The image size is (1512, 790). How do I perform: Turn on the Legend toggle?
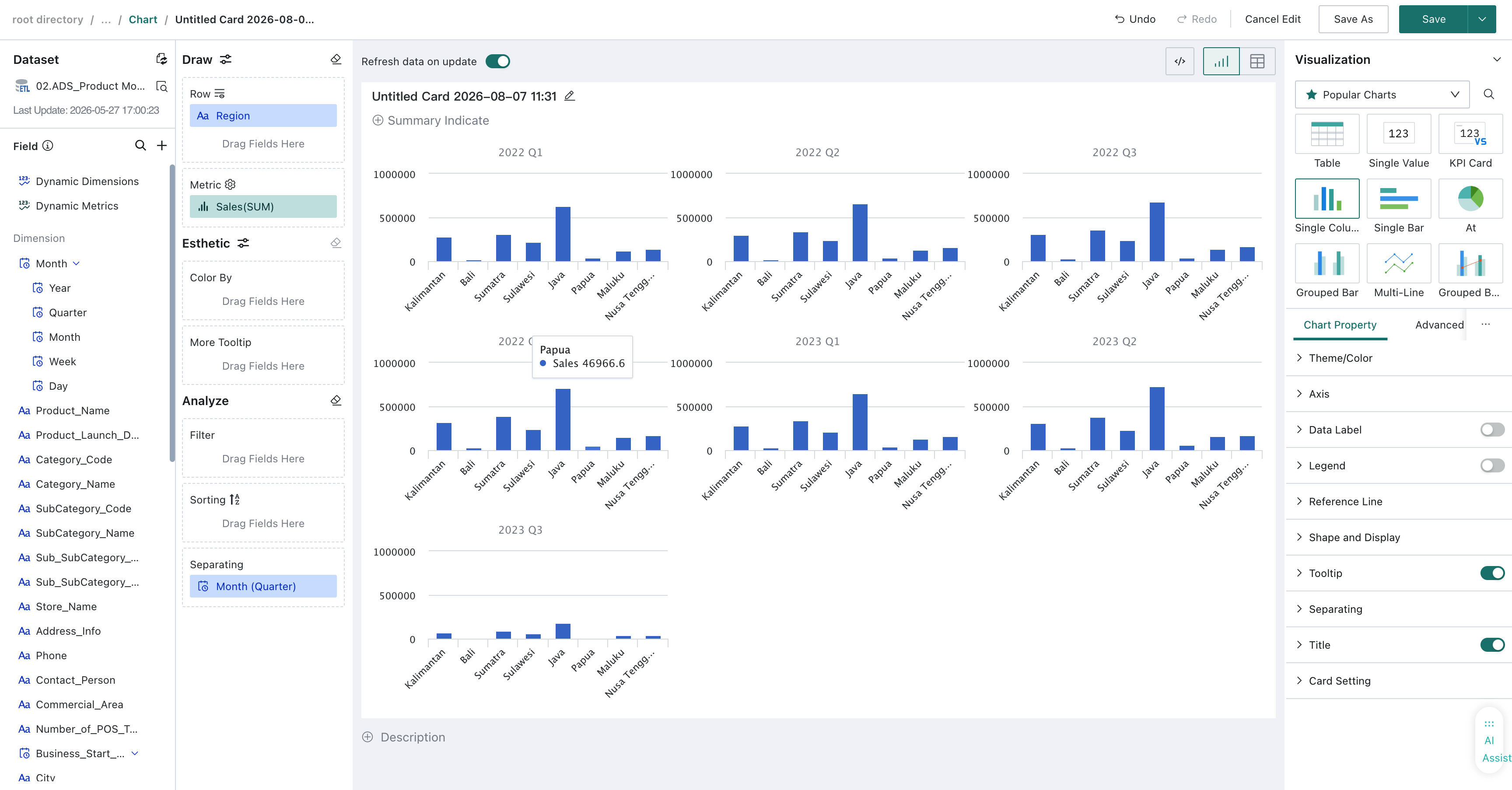pos(1491,465)
